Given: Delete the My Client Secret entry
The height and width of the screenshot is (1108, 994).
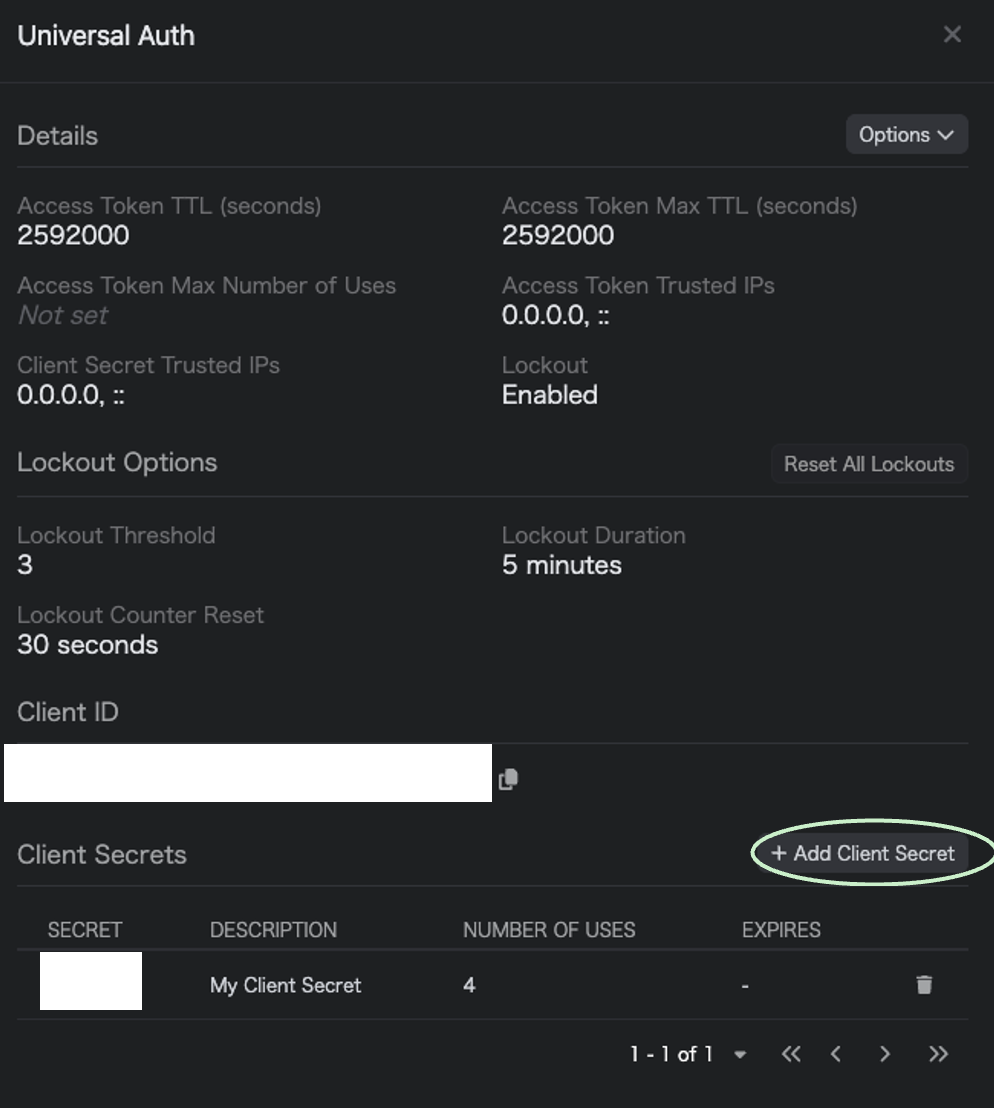Looking at the screenshot, I should (x=924, y=984).
